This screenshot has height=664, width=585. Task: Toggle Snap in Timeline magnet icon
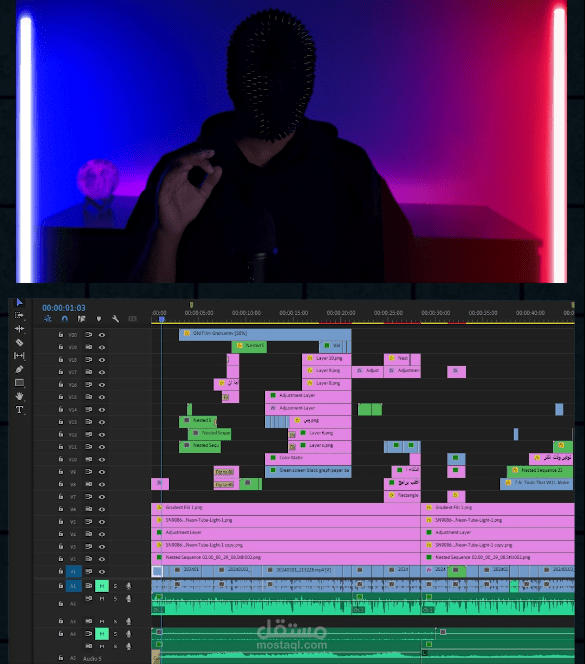pyautogui.click(x=64, y=319)
